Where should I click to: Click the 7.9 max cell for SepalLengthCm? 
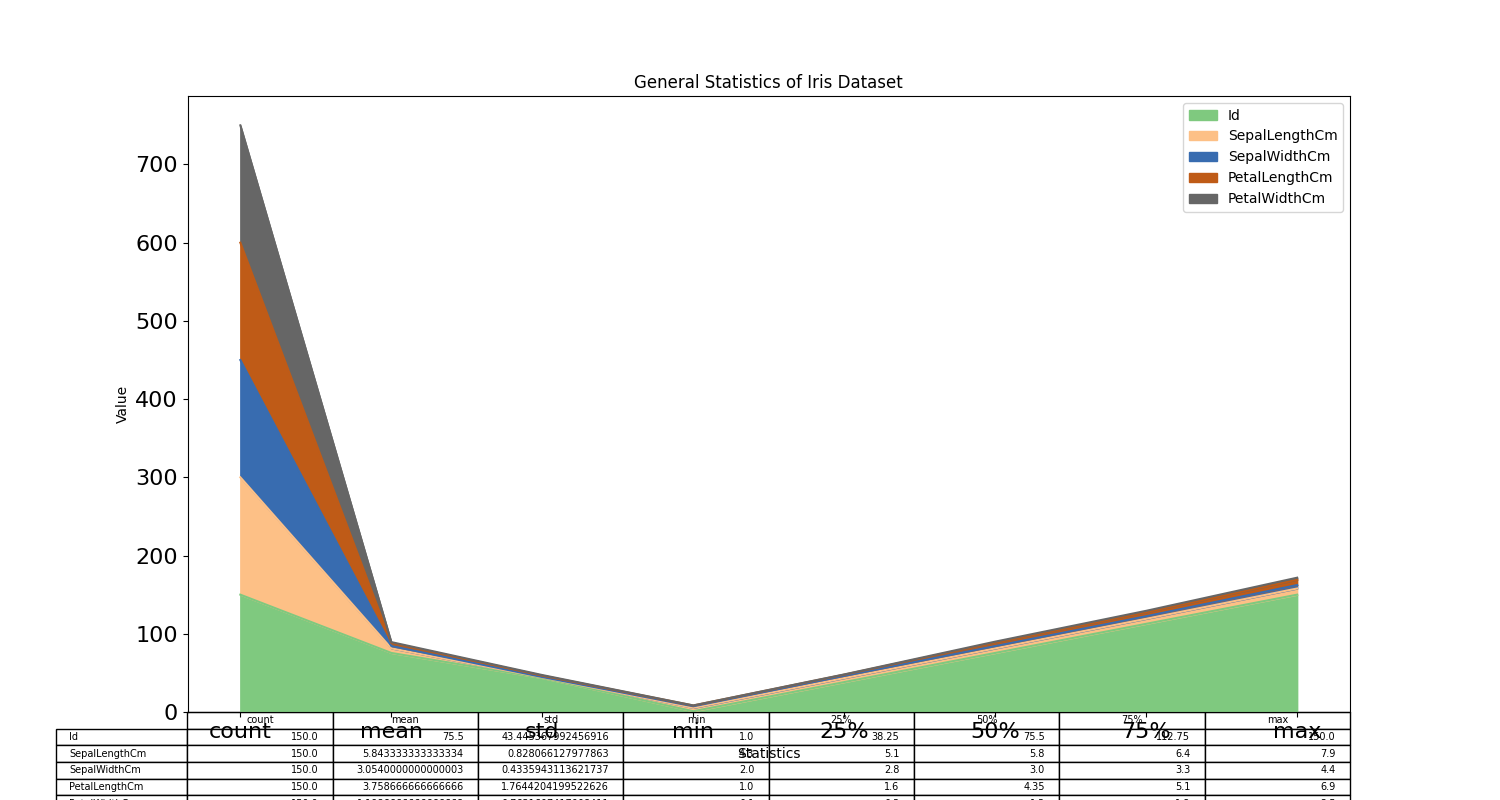[x=1277, y=754]
